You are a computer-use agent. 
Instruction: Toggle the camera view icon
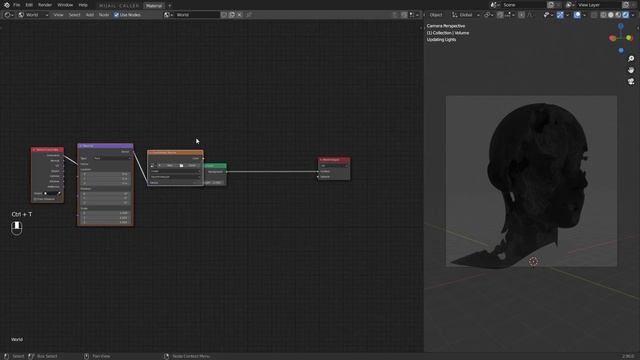(x=631, y=82)
